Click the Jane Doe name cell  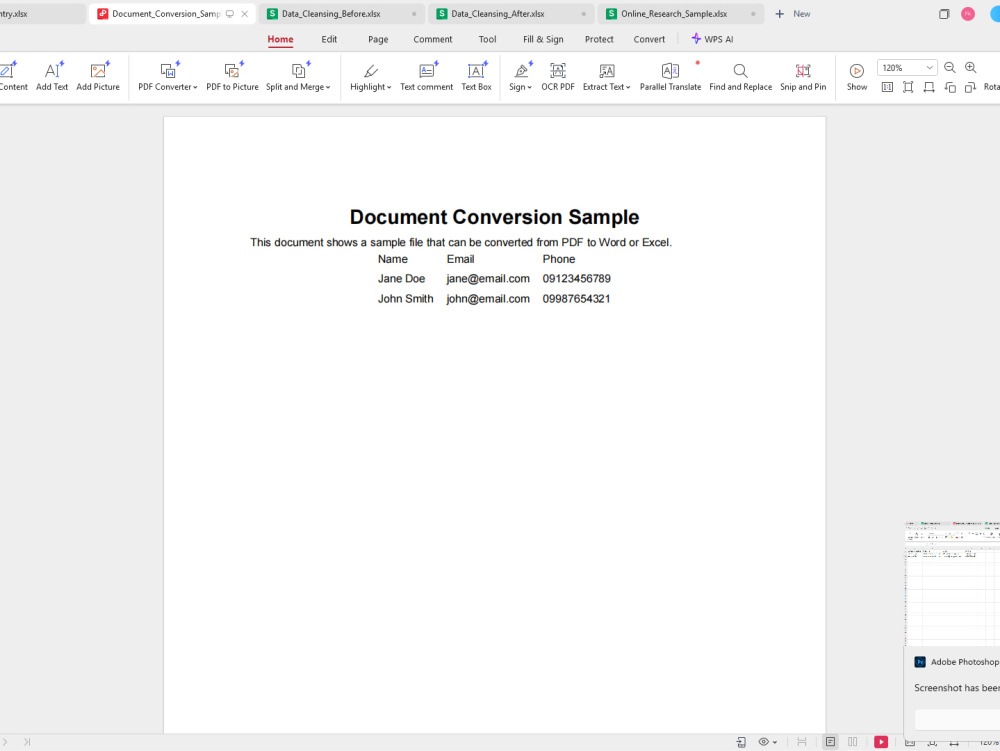(x=401, y=279)
